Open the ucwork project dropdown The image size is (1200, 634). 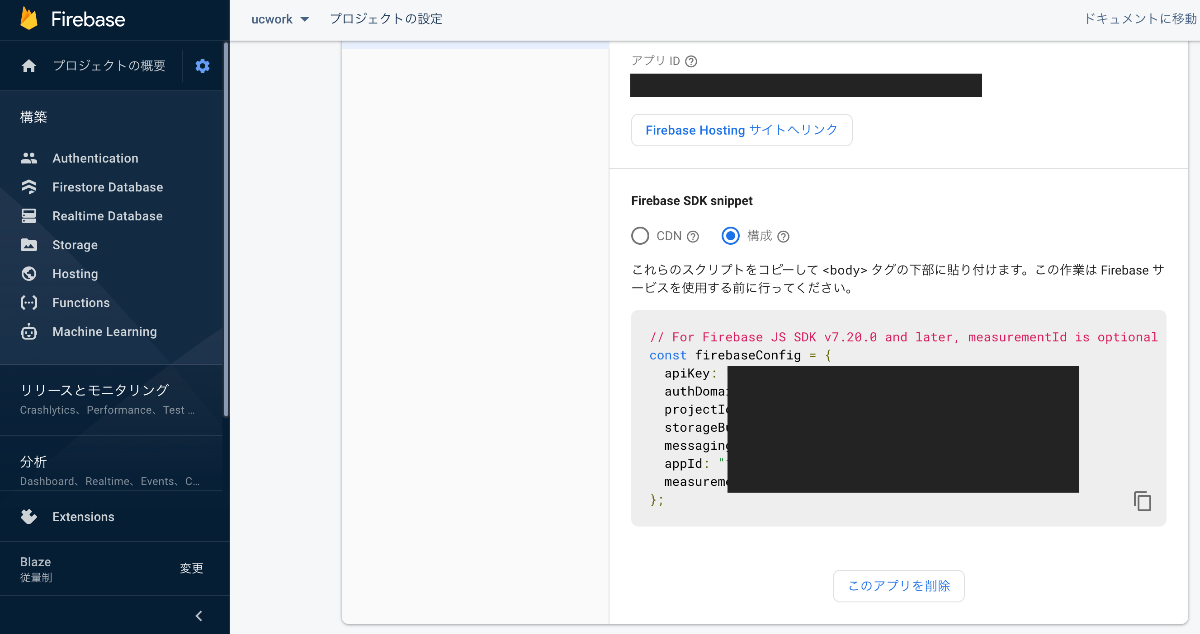tap(280, 19)
